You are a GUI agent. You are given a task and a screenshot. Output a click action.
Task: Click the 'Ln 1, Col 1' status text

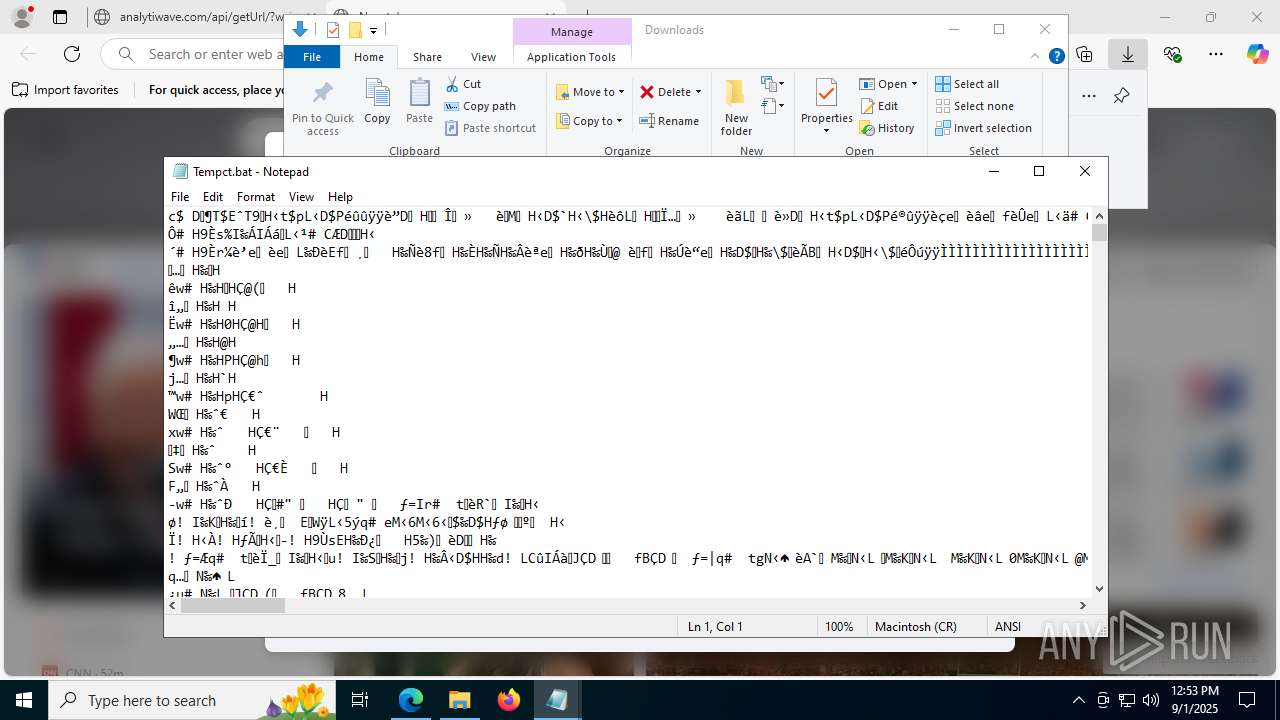[715, 627]
